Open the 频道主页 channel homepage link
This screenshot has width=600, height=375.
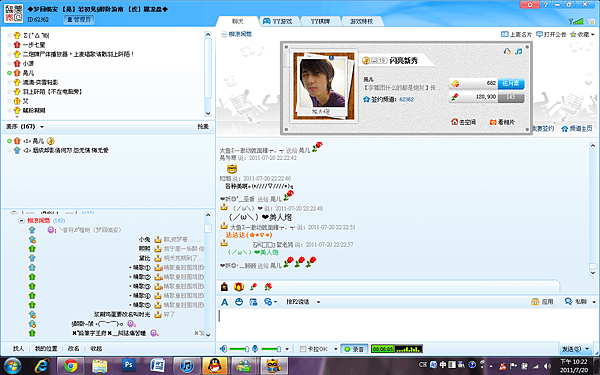[x=577, y=129]
